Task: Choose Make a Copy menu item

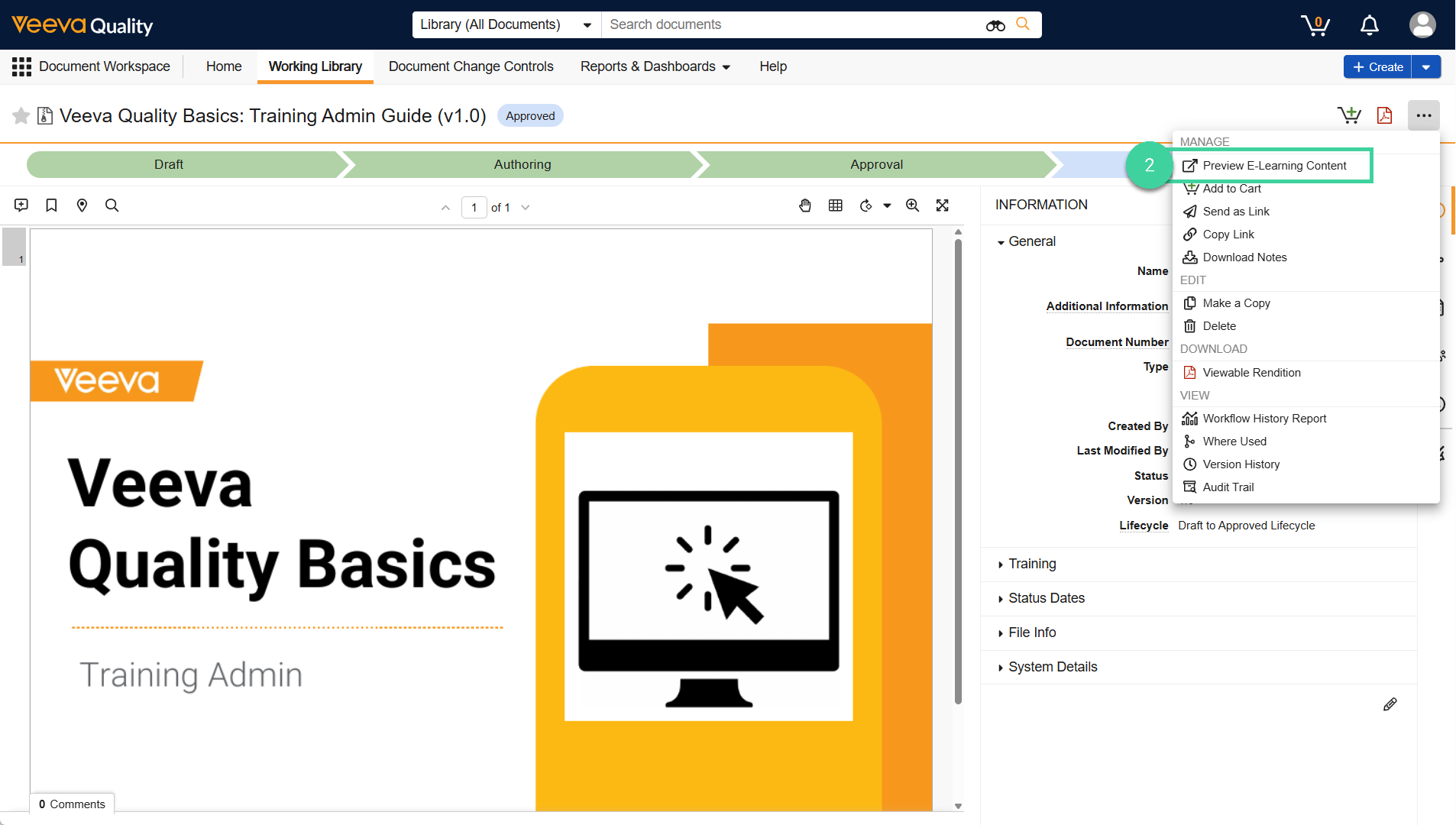Action: click(x=1306, y=303)
